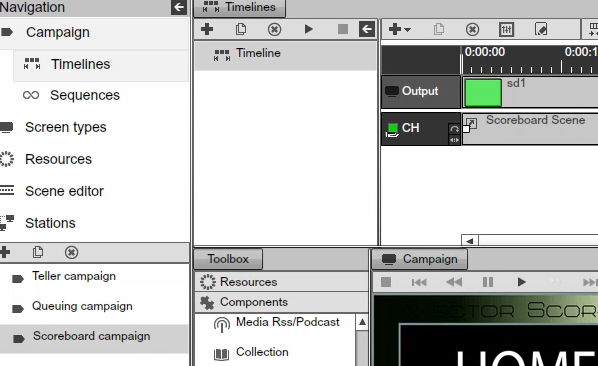Open the Sequences navigation item
The image size is (598, 366).
(85, 95)
